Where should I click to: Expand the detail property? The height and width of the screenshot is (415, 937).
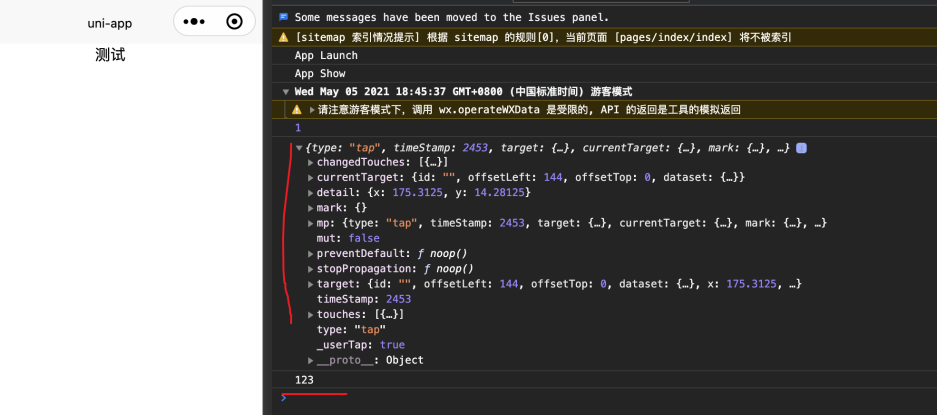[x=311, y=193]
